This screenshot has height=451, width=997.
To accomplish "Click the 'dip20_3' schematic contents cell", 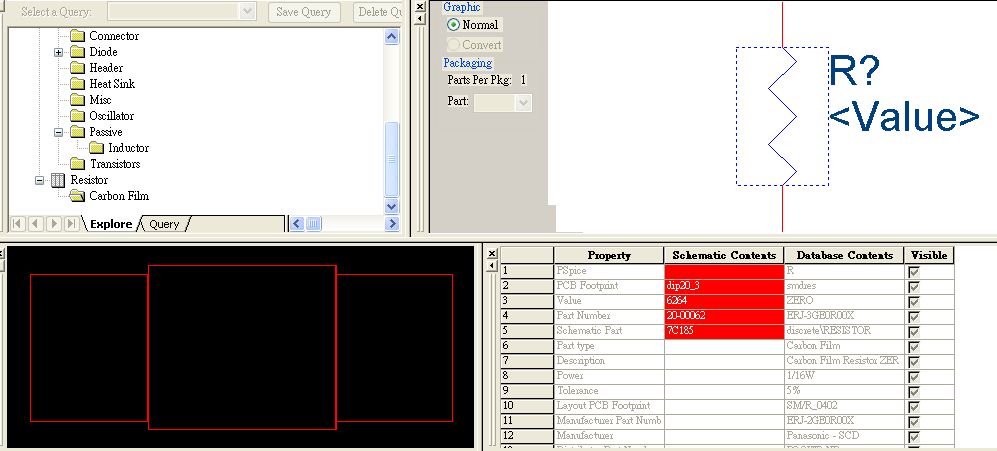I will coord(724,286).
